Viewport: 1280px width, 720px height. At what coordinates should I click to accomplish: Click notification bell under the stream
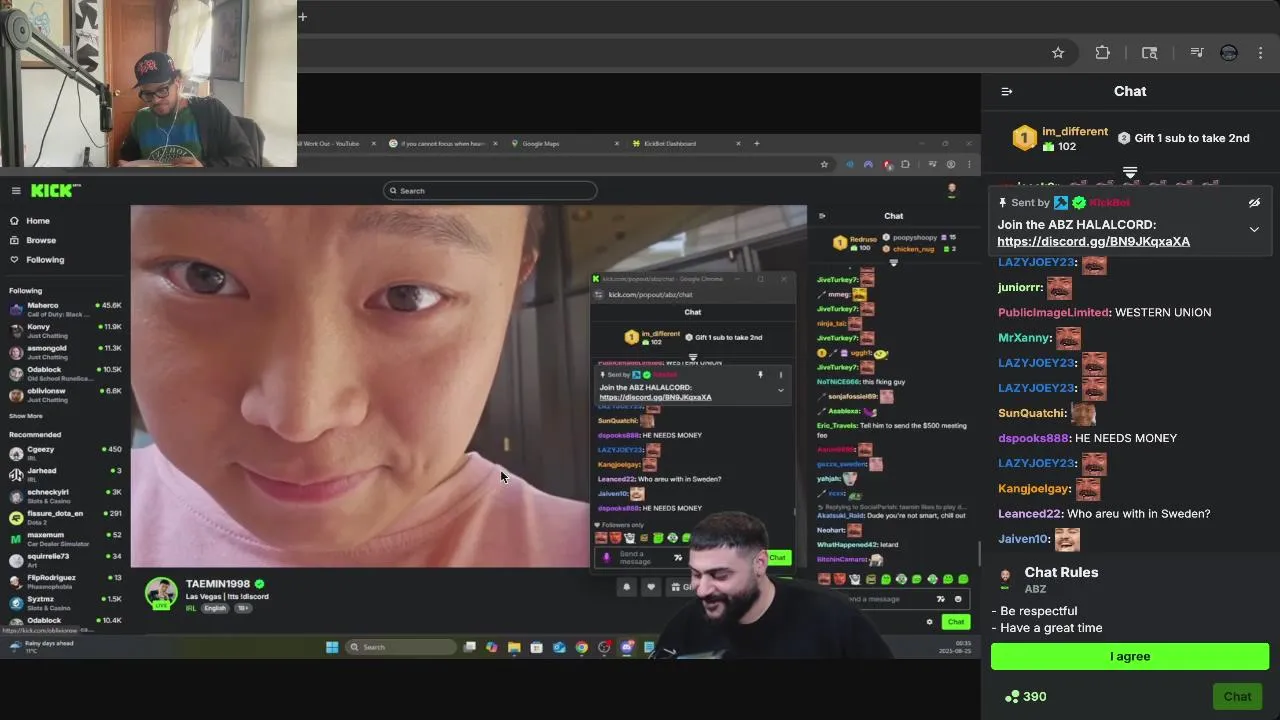pyautogui.click(x=627, y=587)
